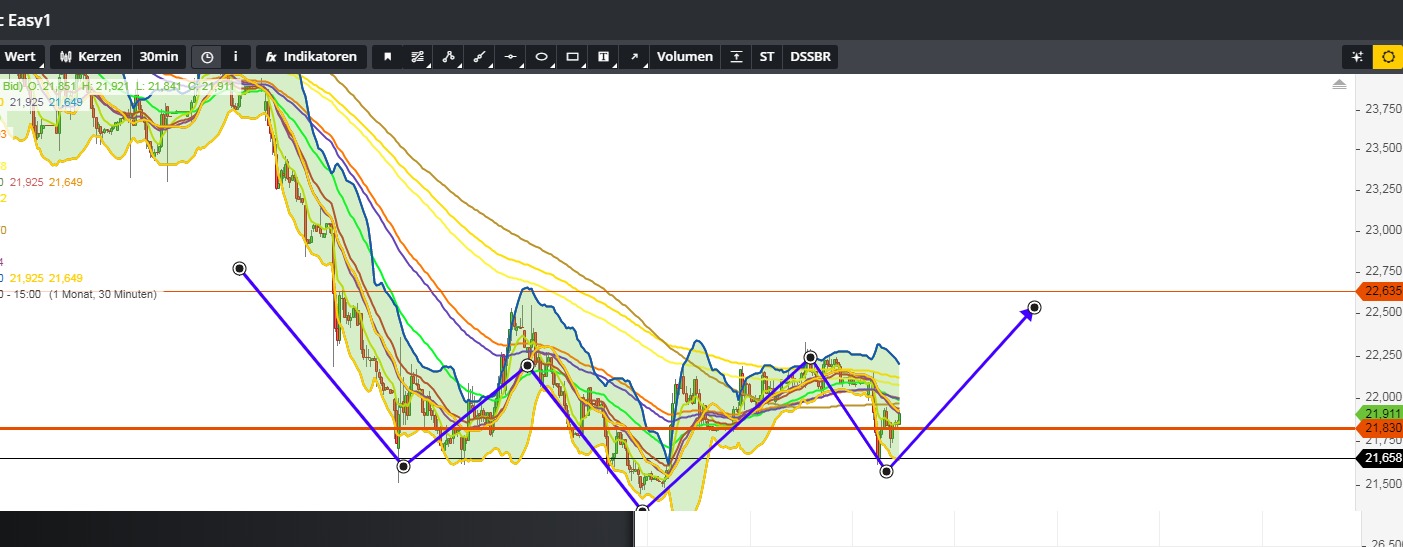The width and height of the screenshot is (1403, 547).
Task: Select the text annotation tool
Action: tap(604, 57)
